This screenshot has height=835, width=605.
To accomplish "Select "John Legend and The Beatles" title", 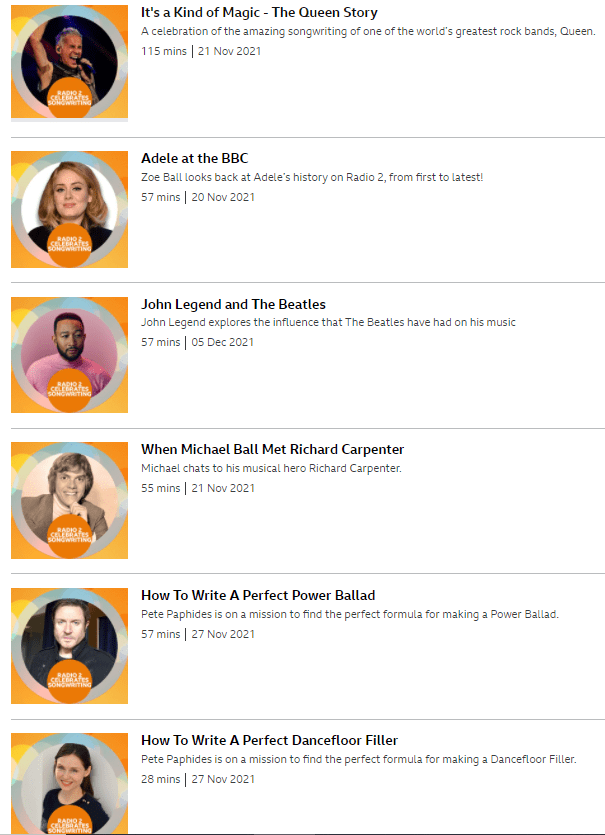I will tap(233, 304).
